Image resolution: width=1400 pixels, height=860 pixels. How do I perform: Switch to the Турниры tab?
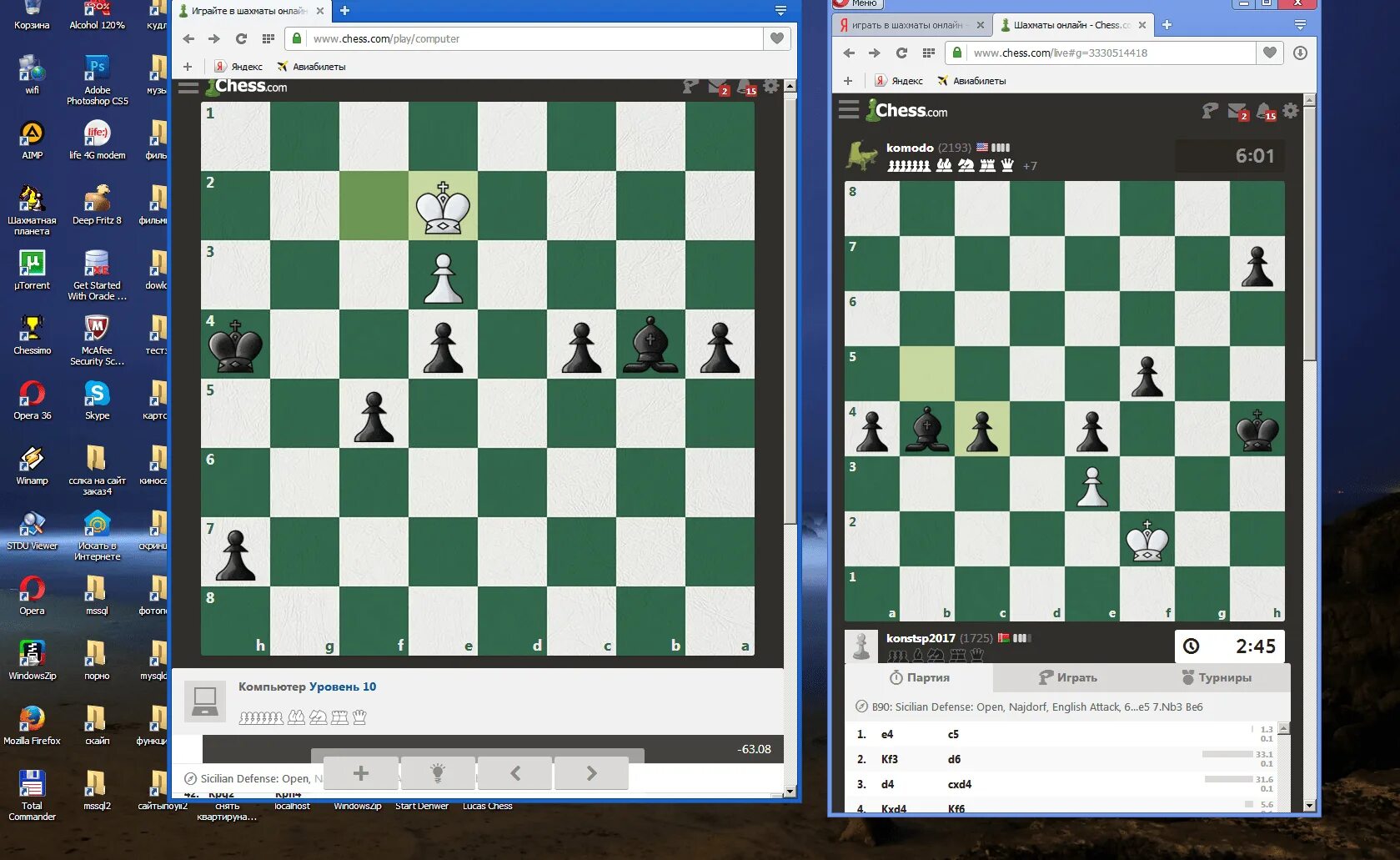tap(1217, 677)
